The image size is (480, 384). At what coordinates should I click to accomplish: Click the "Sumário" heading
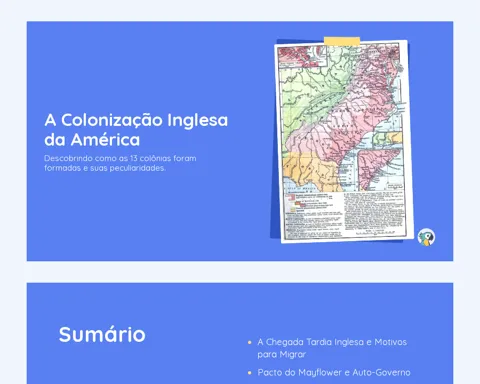tap(102, 334)
